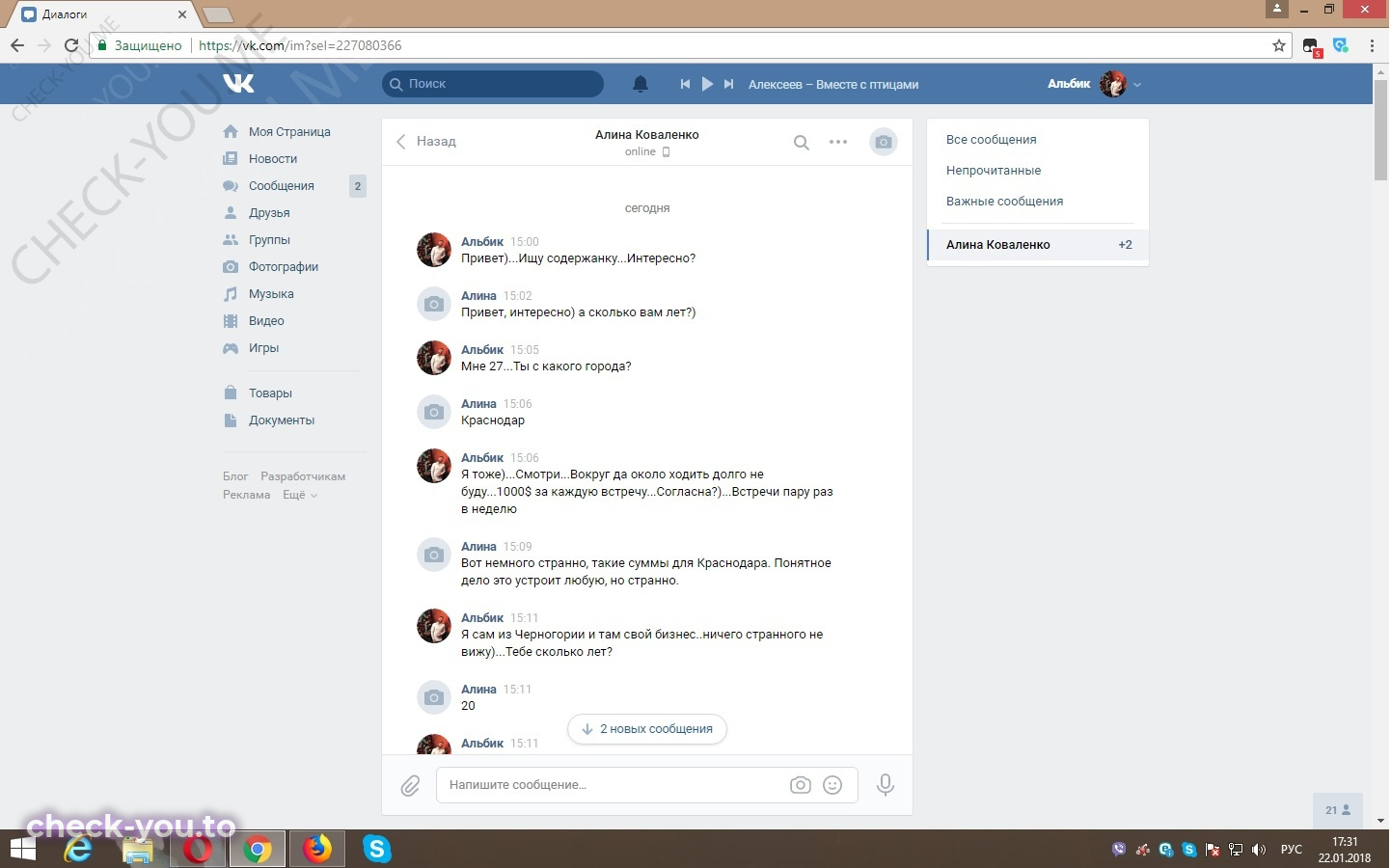Click the browser page scrollbar thumb

(1381, 129)
